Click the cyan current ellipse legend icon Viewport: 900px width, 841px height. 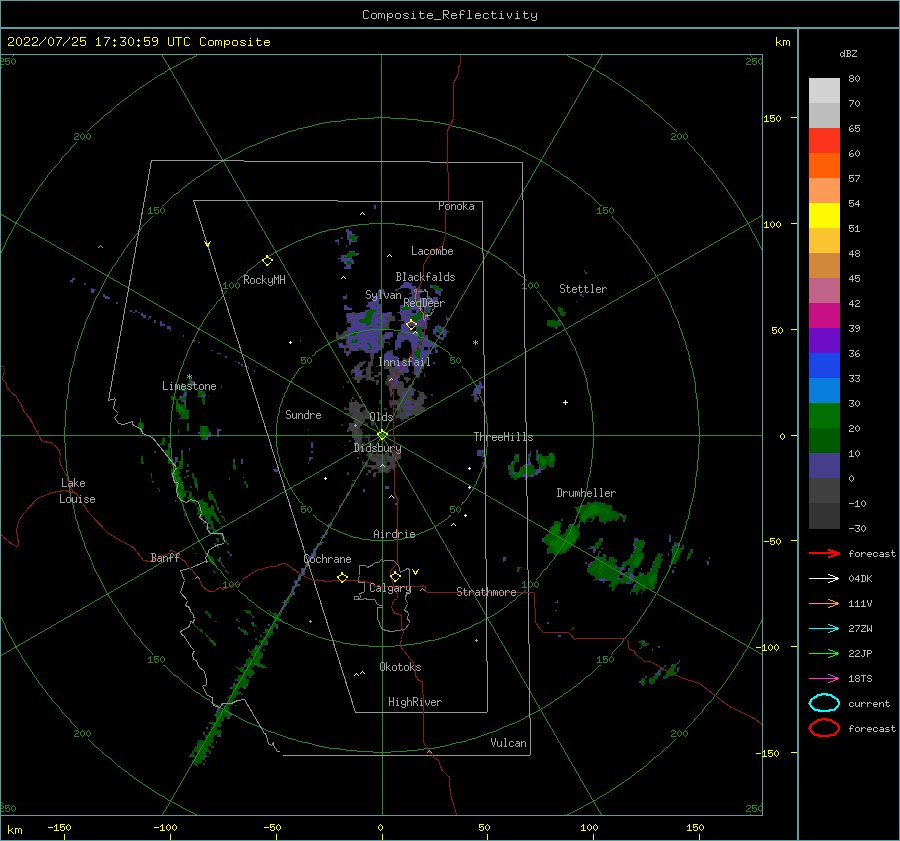[x=824, y=703]
